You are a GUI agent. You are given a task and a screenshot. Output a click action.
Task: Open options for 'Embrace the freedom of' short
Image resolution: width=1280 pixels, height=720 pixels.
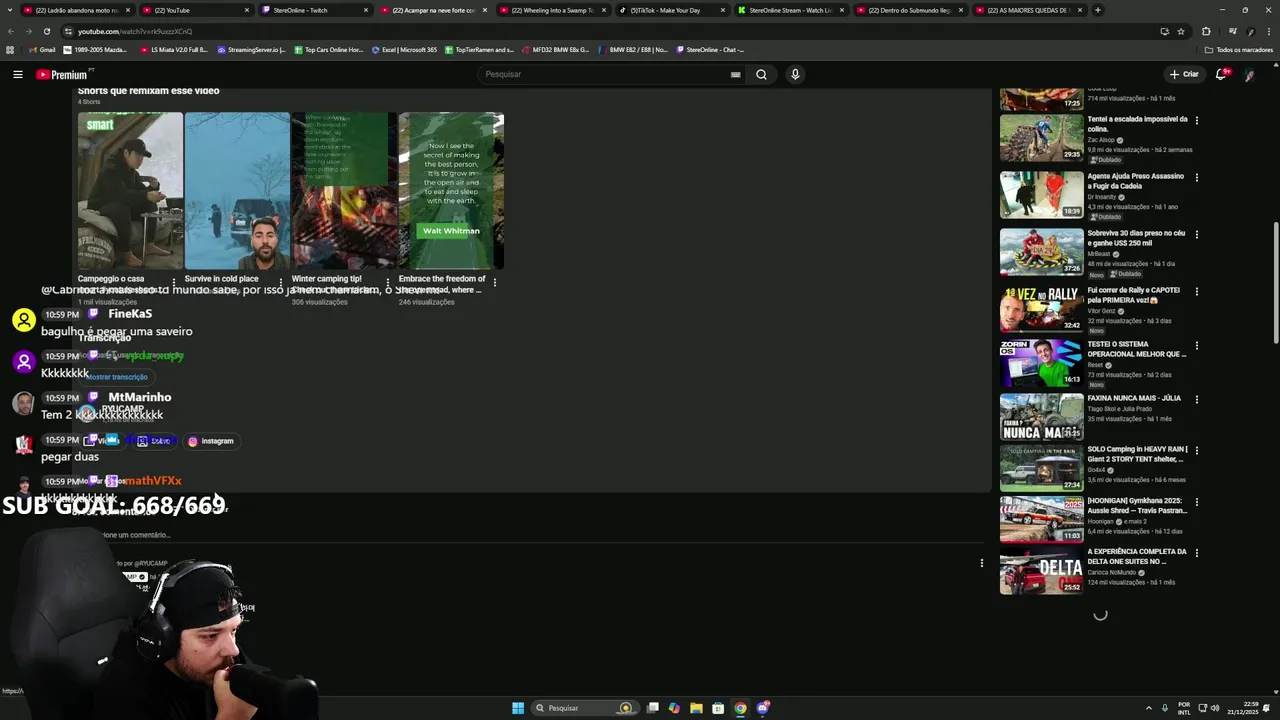pyautogui.click(x=494, y=283)
